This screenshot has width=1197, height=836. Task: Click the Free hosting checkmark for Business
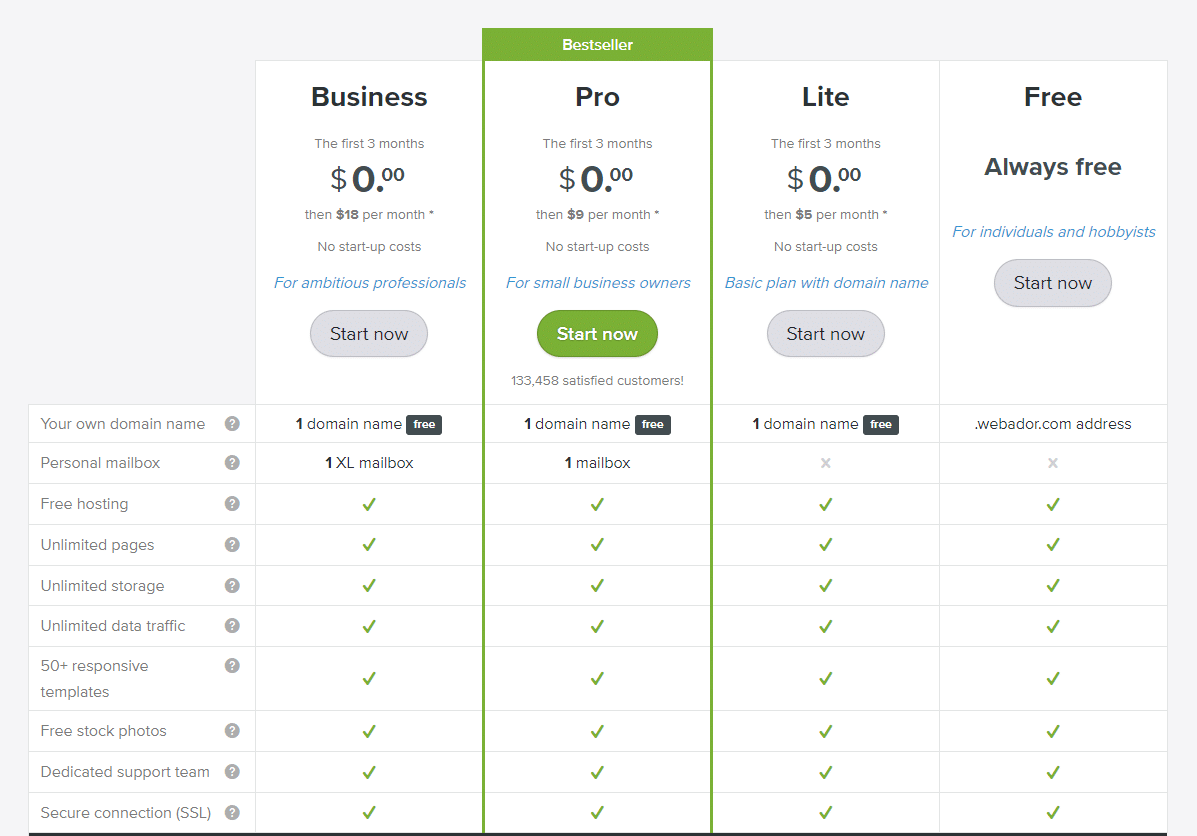(x=369, y=505)
